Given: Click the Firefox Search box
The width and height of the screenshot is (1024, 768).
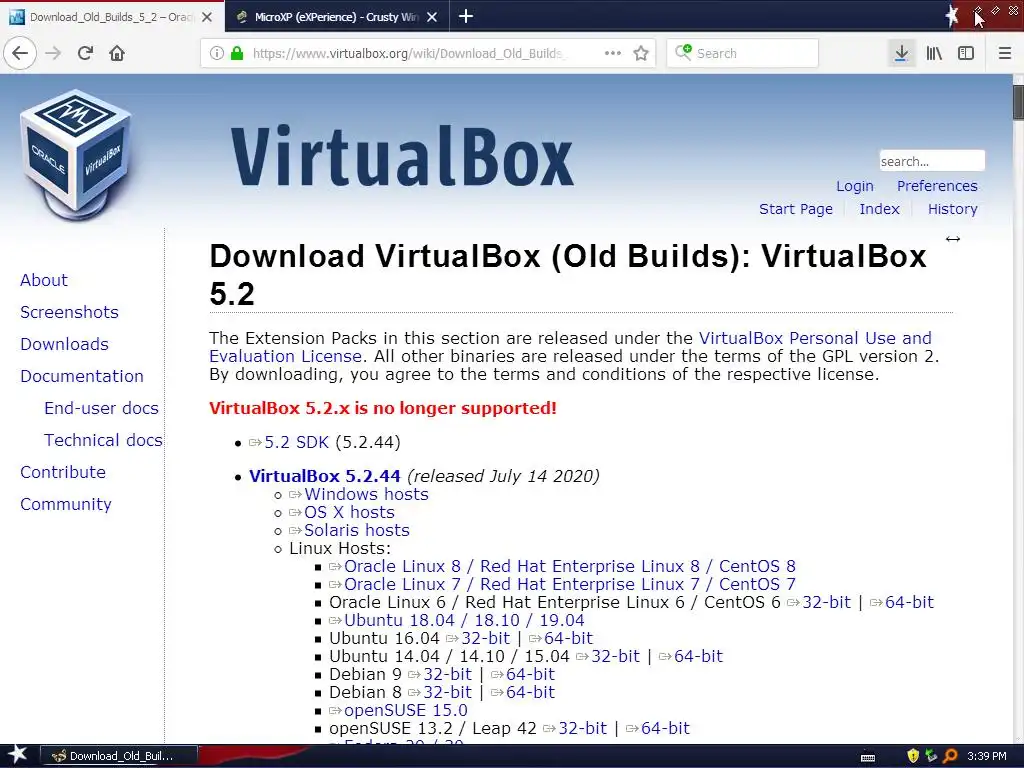Looking at the screenshot, I should 743,53.
